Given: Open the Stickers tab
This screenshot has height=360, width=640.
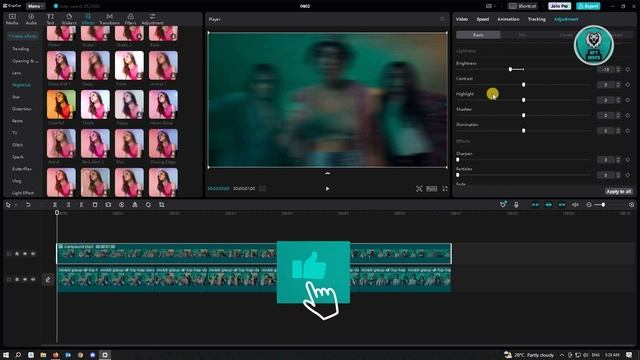Looking at the screenshot, I should coord(69,19).
